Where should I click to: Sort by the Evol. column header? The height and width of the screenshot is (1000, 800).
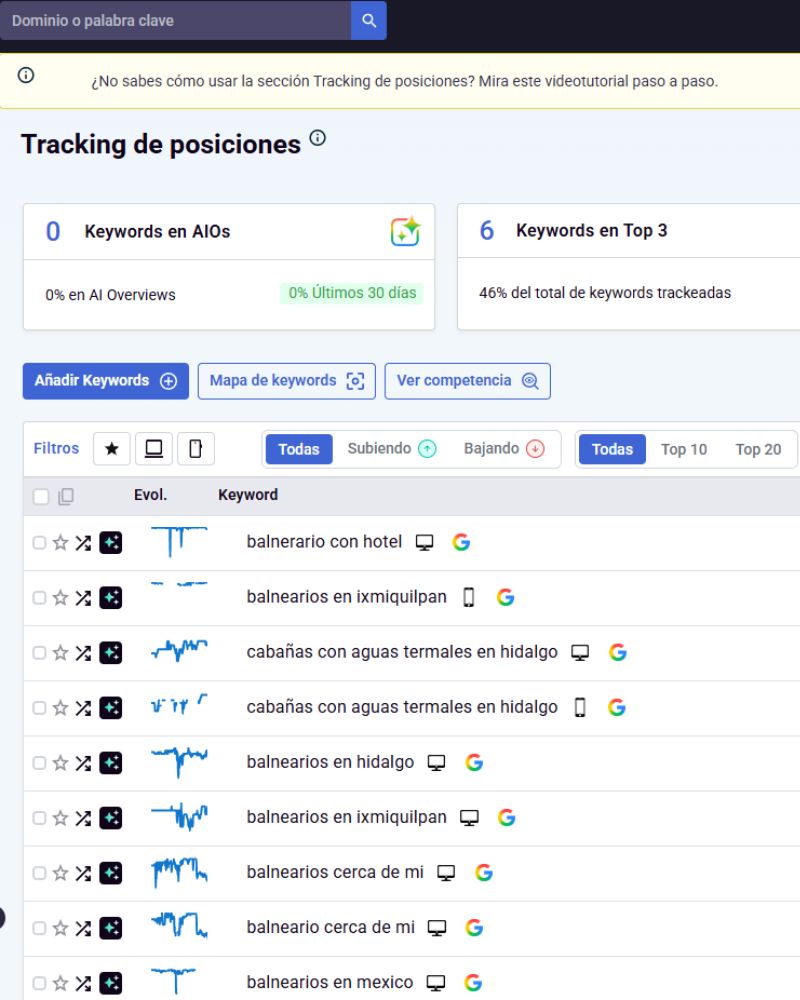click(x=151, y=495)
